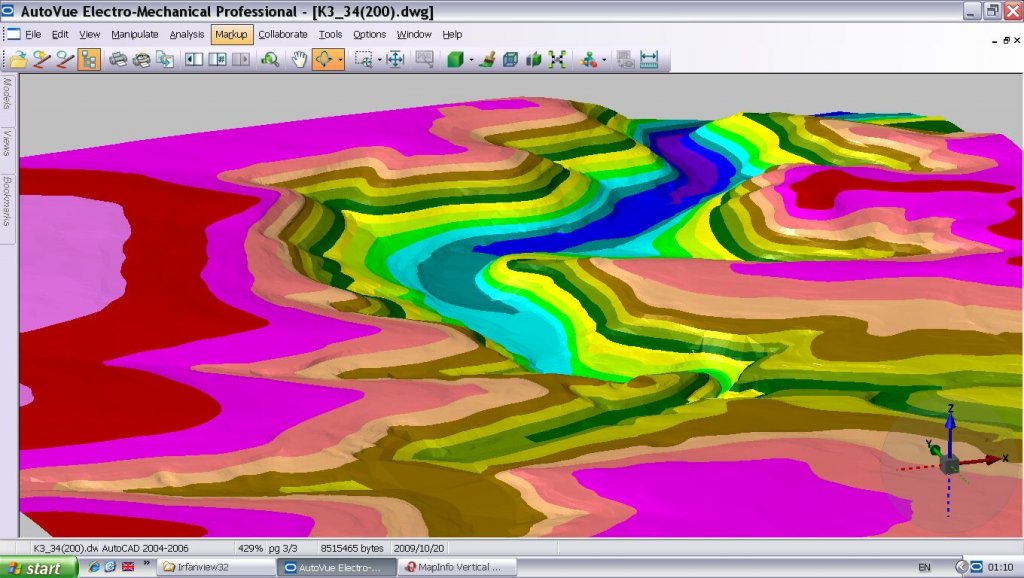Expand the rotate tool dropdown arrow
This screenshot has width=1024, height=578.
click(x=341, y=60)
